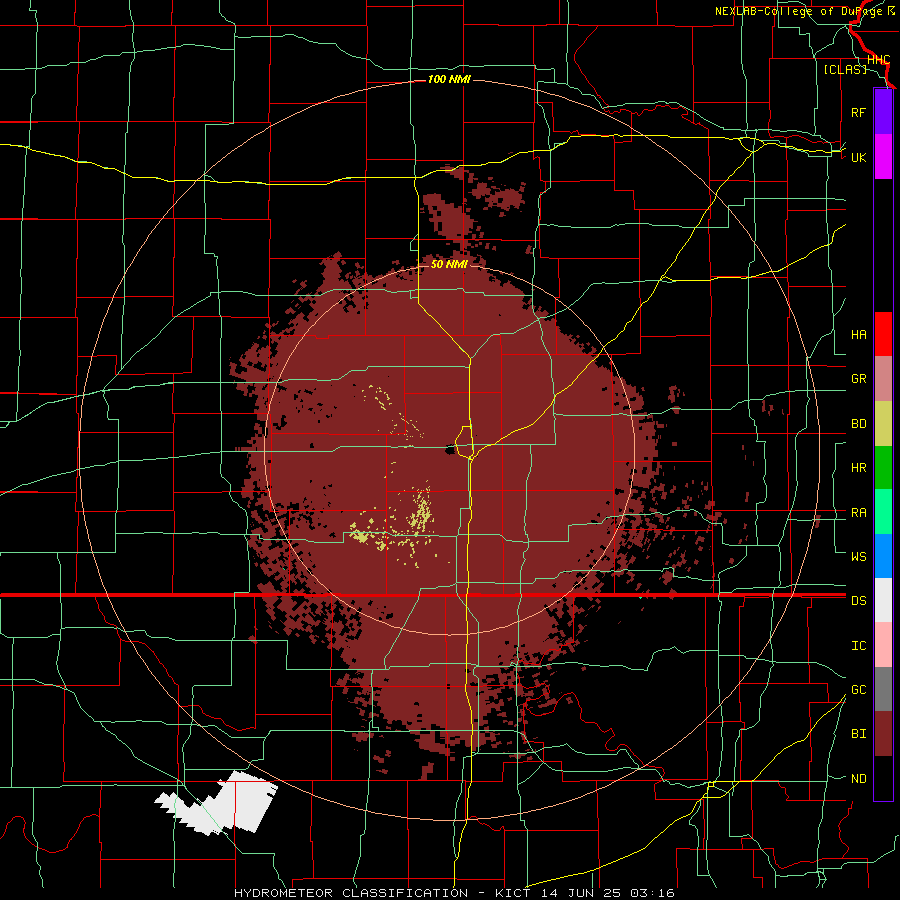Click the UK magenta legend swatch
900x900 pixels.
pos(883,157)
